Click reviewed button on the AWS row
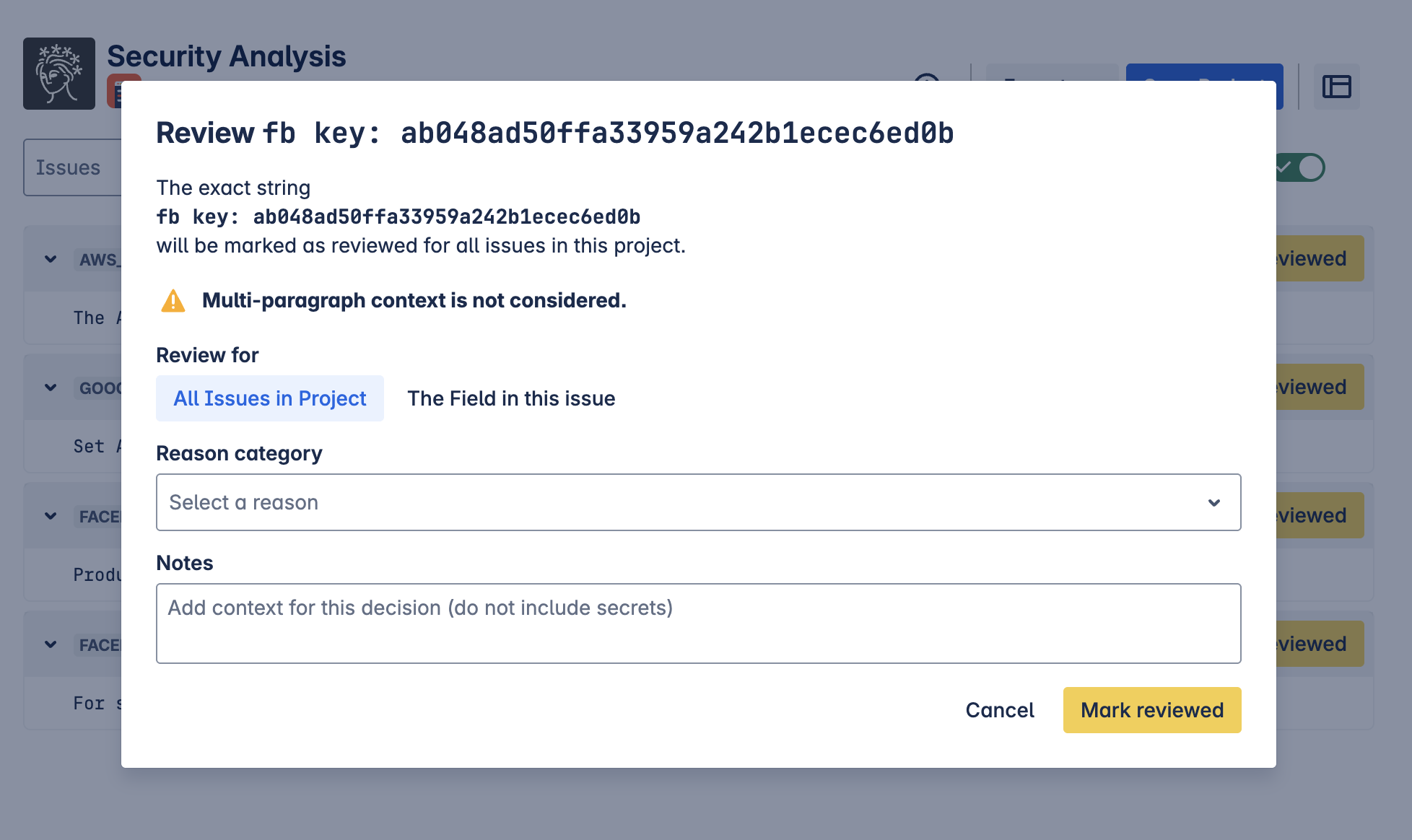Screen dimensions: 1412x840 [x=1320, y=258]
